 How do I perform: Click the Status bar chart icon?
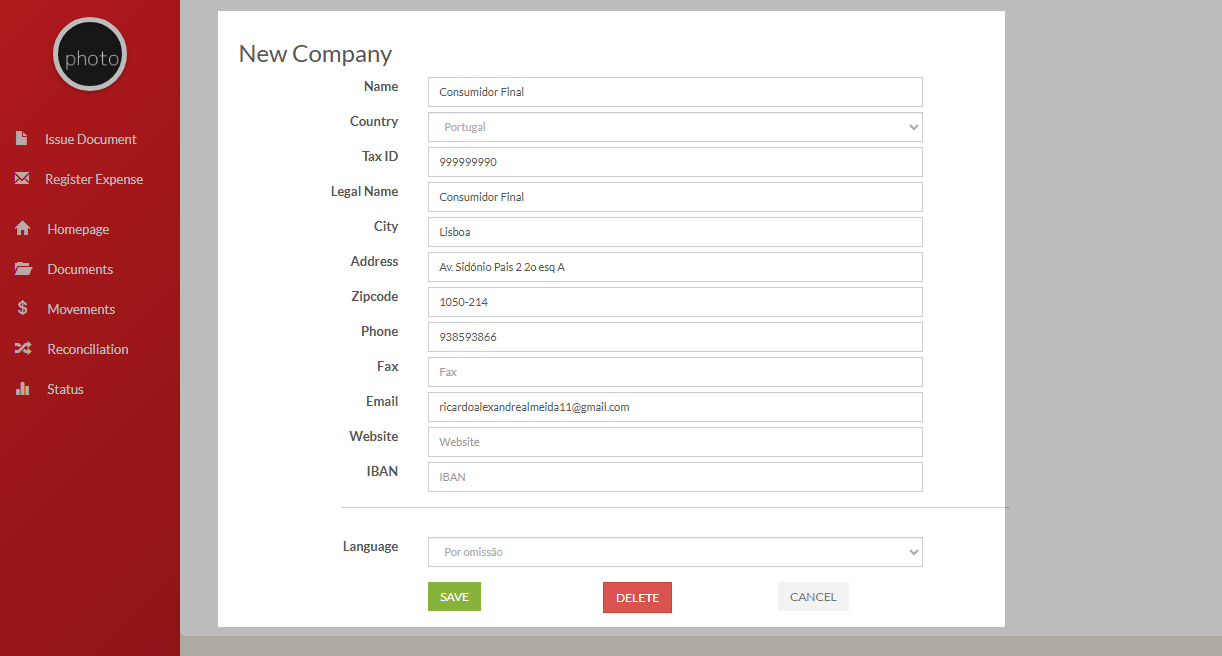click(x=23, y=389)
